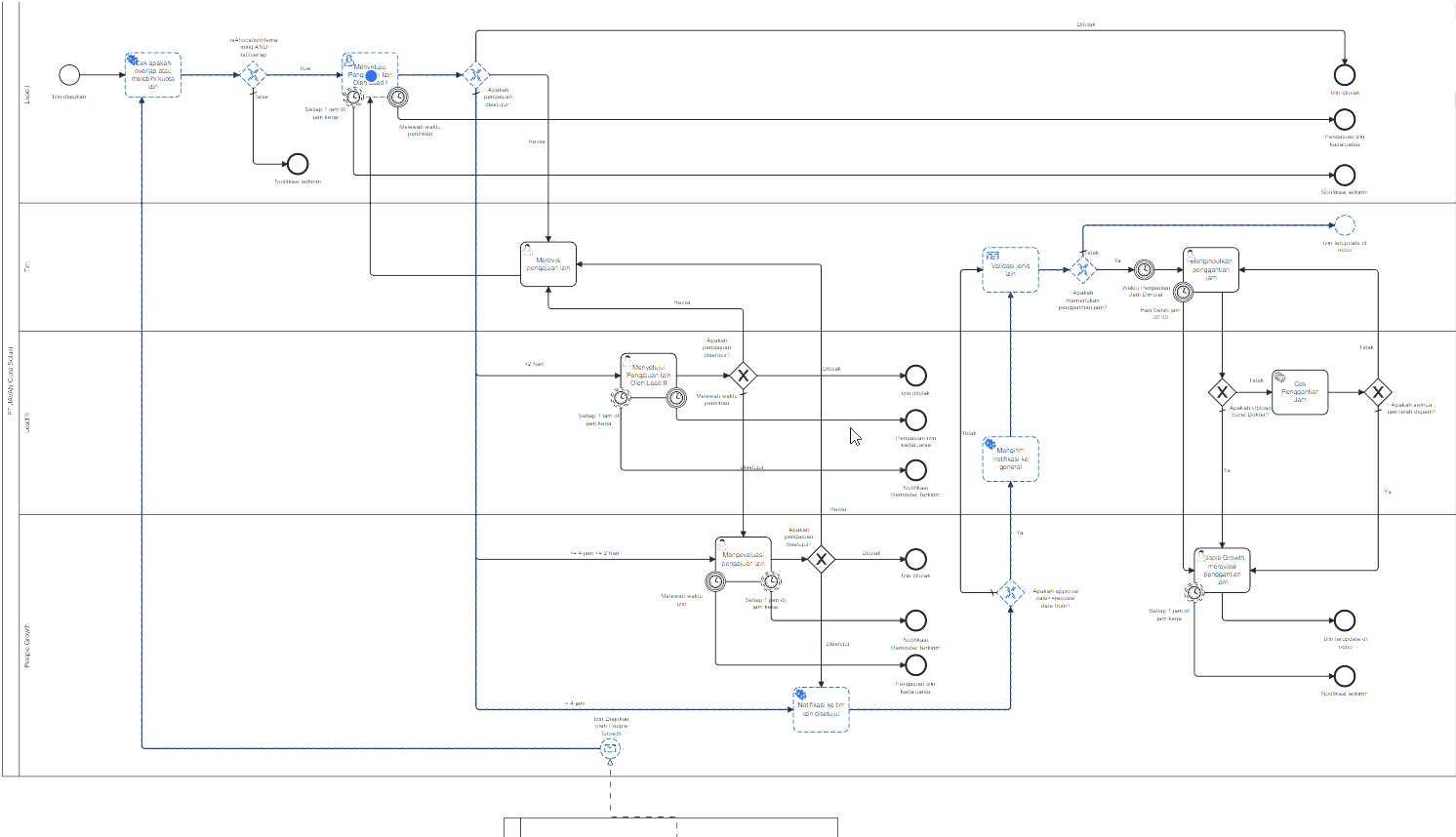Image resolution: width=1456 pixels, height=837 pixels.
Task: Click the approval date vs request date gateway
Action: [x=1011, y=592]
